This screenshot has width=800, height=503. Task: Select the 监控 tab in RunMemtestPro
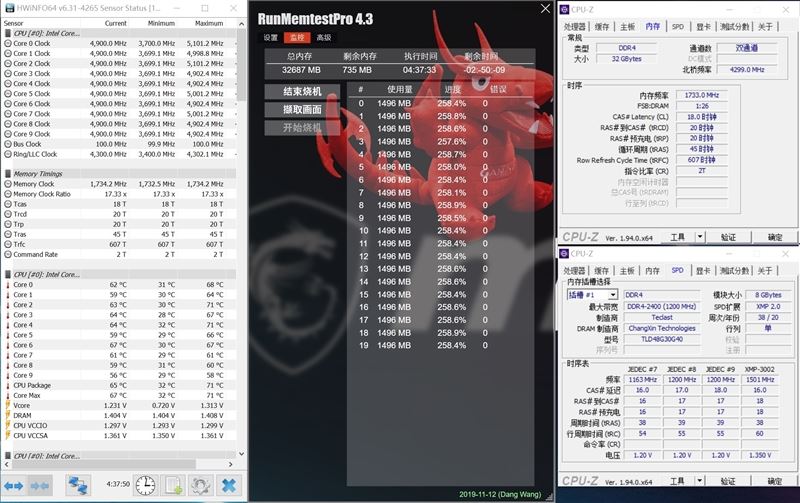pyautogui.click(x=297, y=38)
